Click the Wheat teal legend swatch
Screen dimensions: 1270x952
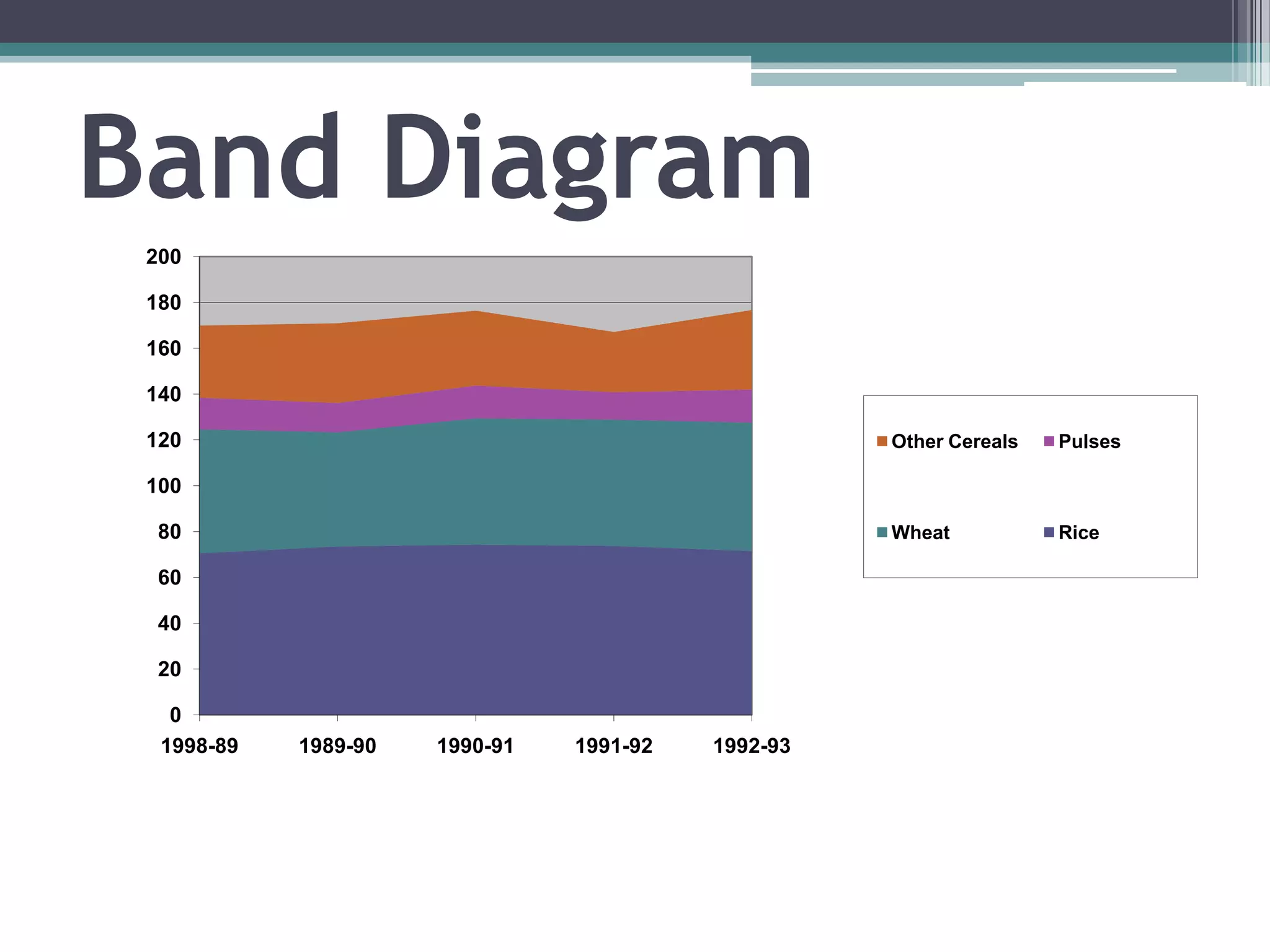pyautogui.click(x=882, y=532)
